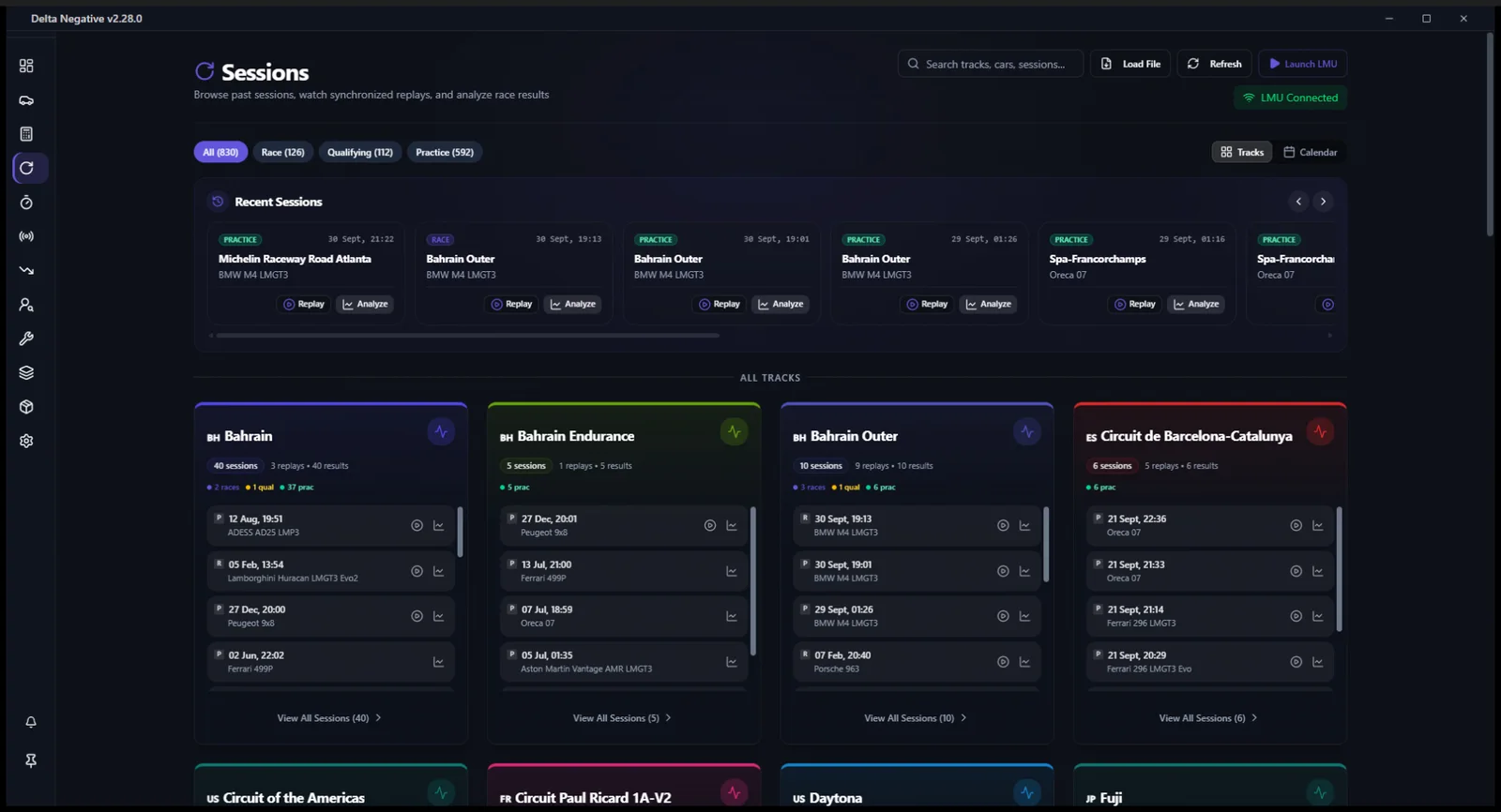
Task: Expand View All Sessions (10) for Bahrain Outer
Action: pos(915,718)
